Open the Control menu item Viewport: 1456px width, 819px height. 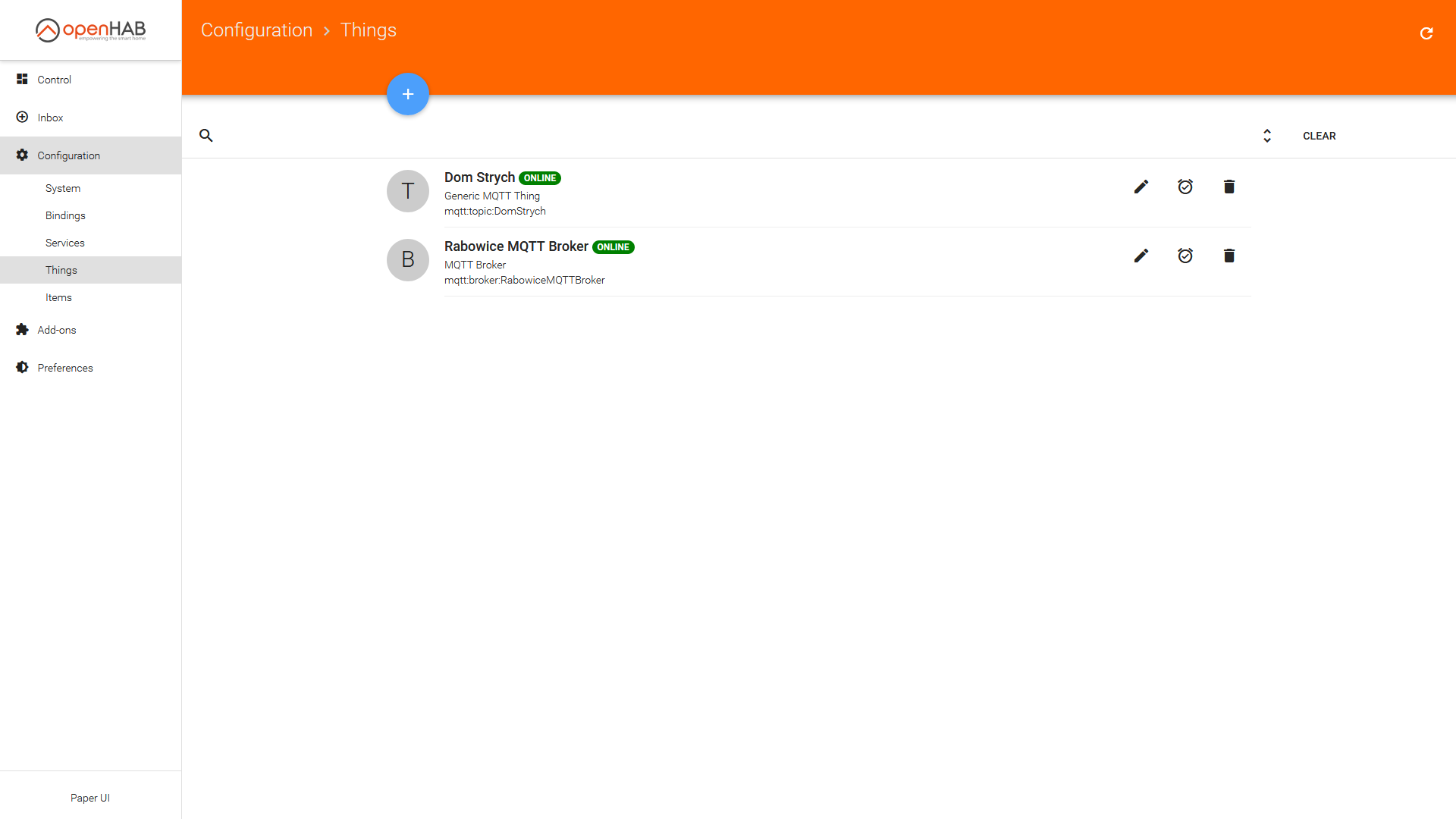coord(90,80)
